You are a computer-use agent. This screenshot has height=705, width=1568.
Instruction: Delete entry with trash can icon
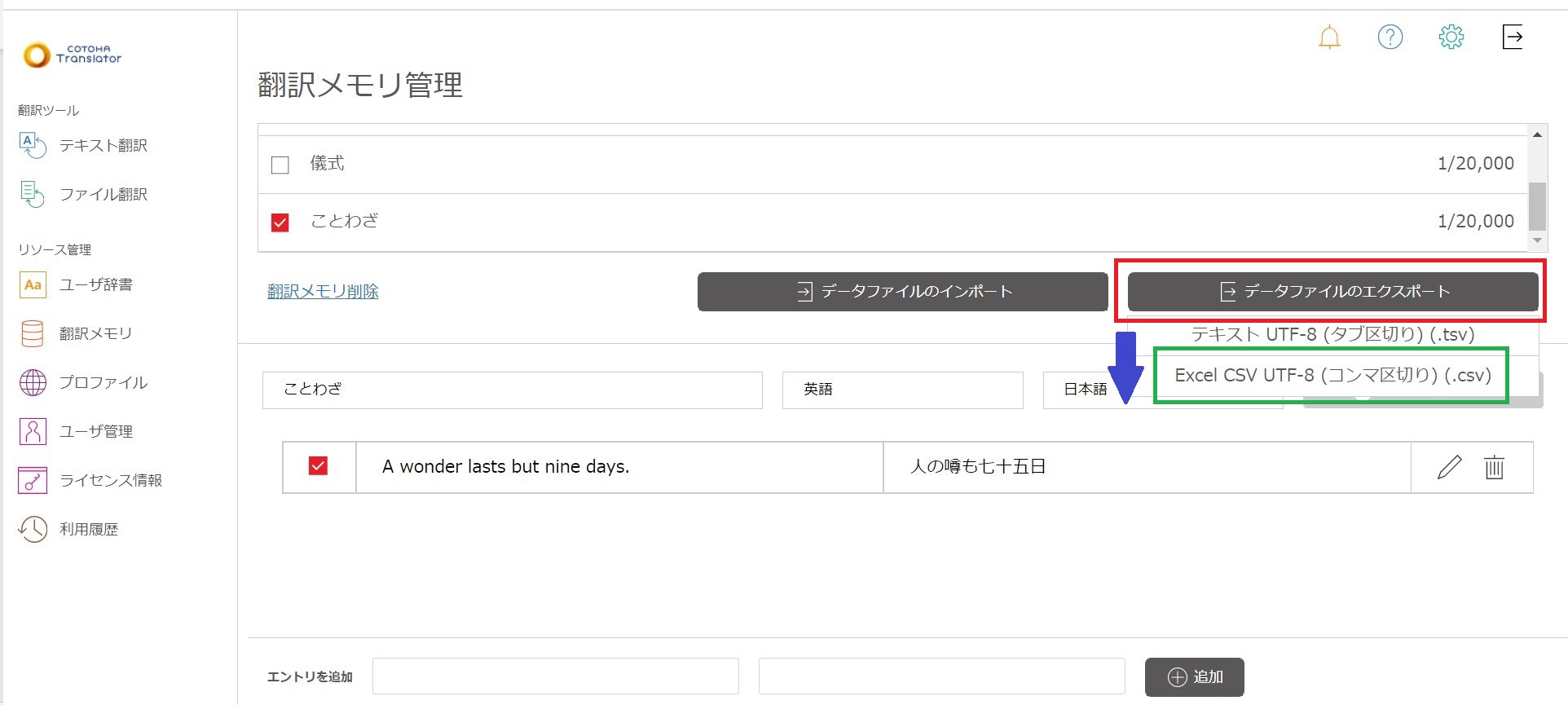click(1494, 467)
